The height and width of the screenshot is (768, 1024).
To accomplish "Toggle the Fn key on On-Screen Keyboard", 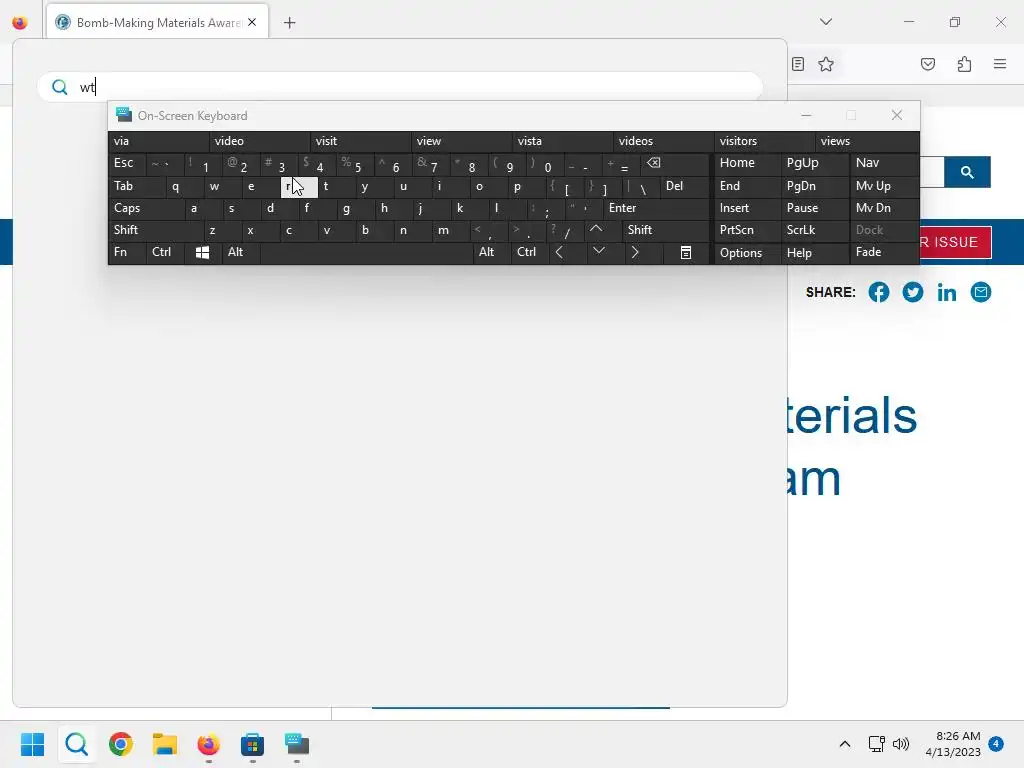I will tap(127, 253).
